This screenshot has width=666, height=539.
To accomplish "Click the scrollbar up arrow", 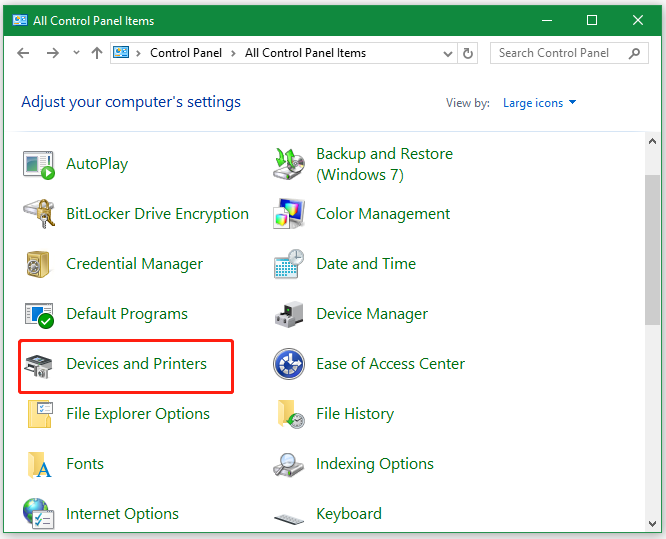I will pyautogui.click(x=652, y=141).
